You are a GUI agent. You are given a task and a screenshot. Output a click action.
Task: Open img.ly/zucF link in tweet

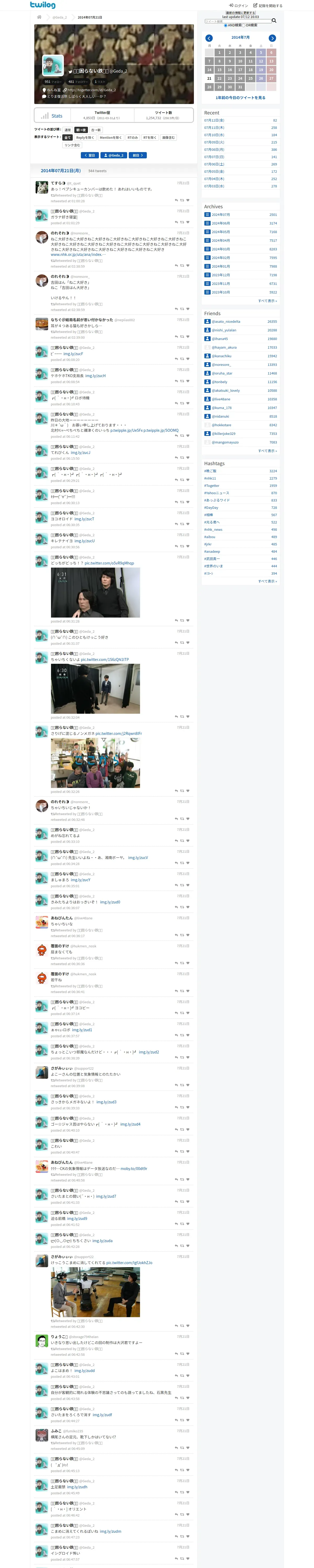pos(73,354)
